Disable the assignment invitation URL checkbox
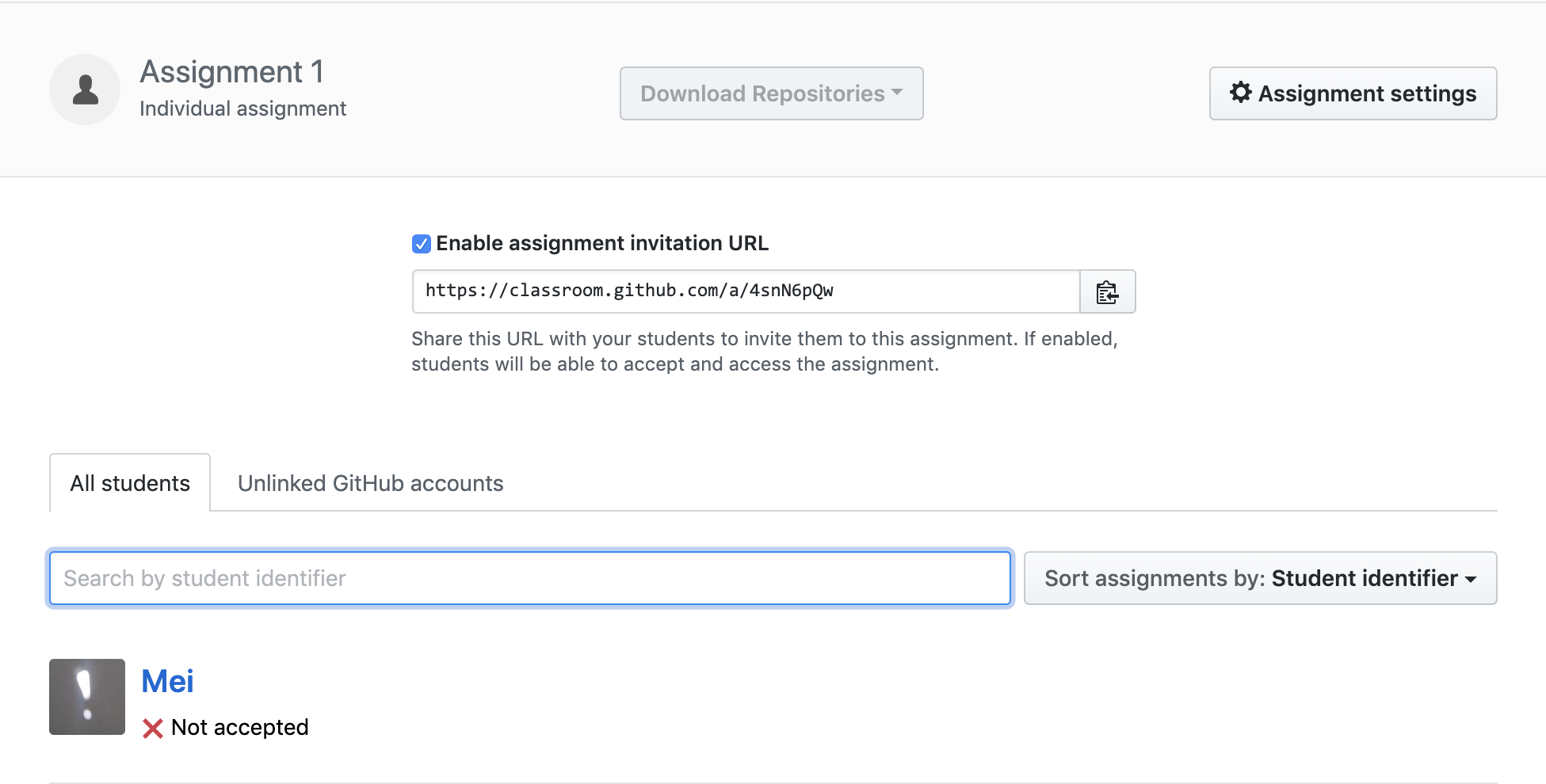Image resolution: width=1546 pixels, height=784 pixels. 422,244
